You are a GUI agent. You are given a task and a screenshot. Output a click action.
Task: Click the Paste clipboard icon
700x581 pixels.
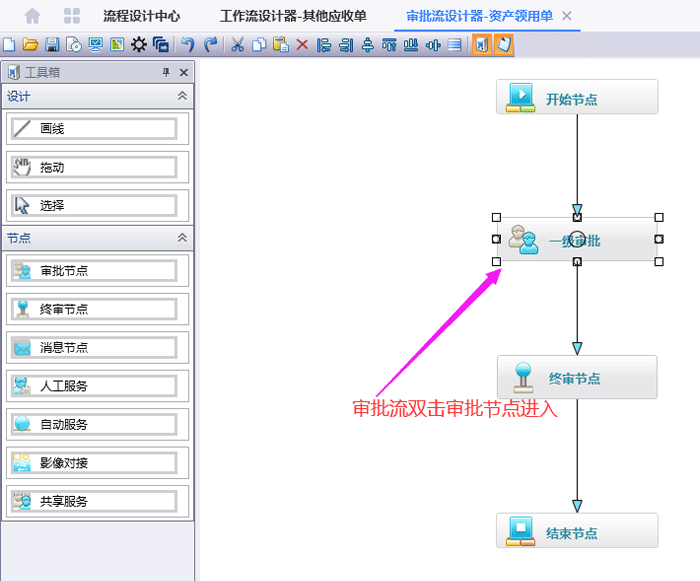(x=281, y=45)
